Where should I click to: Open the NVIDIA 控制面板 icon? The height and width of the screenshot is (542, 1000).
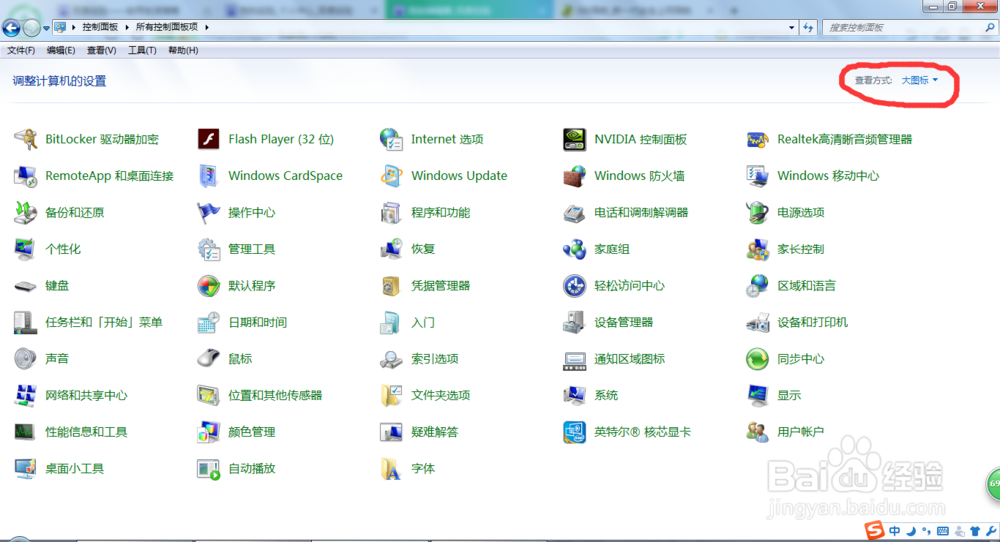pos(574,139)
